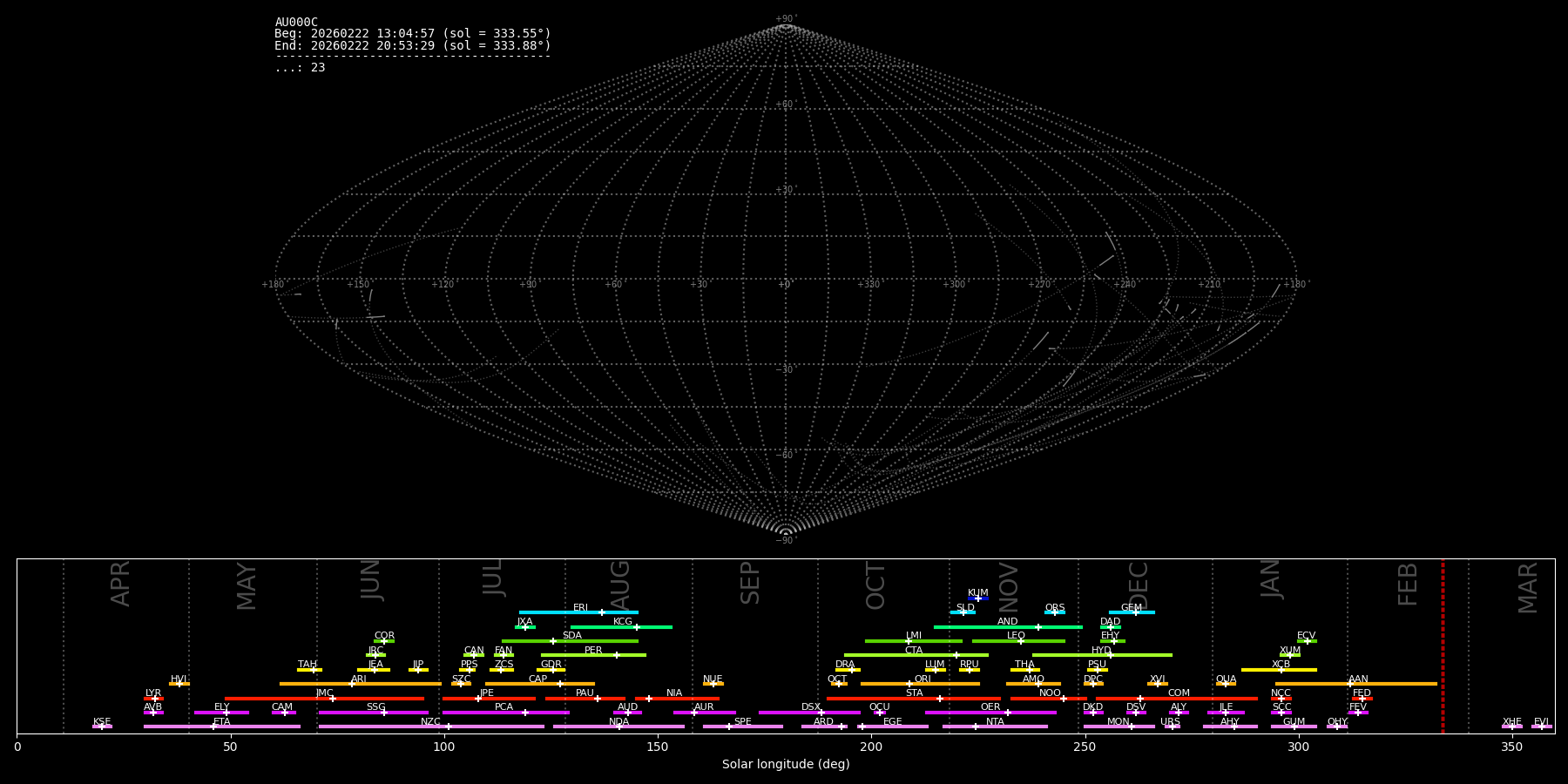Click the KSE shower label

102,722
